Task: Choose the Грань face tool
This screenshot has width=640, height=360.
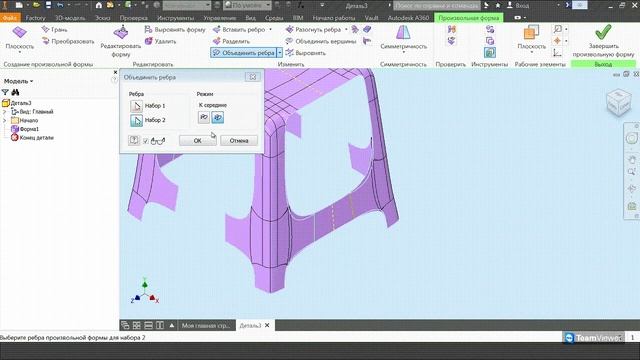Action: 55,29
